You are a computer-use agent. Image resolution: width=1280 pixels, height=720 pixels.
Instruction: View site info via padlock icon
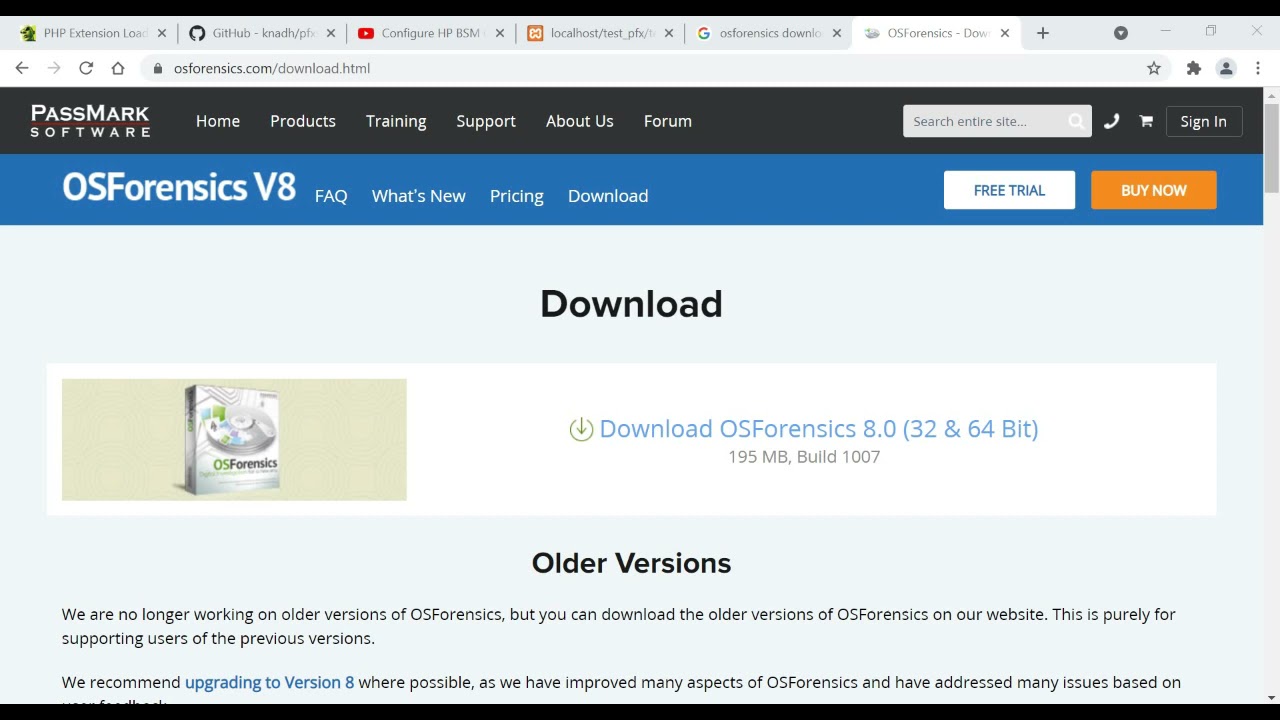point(157,68)
